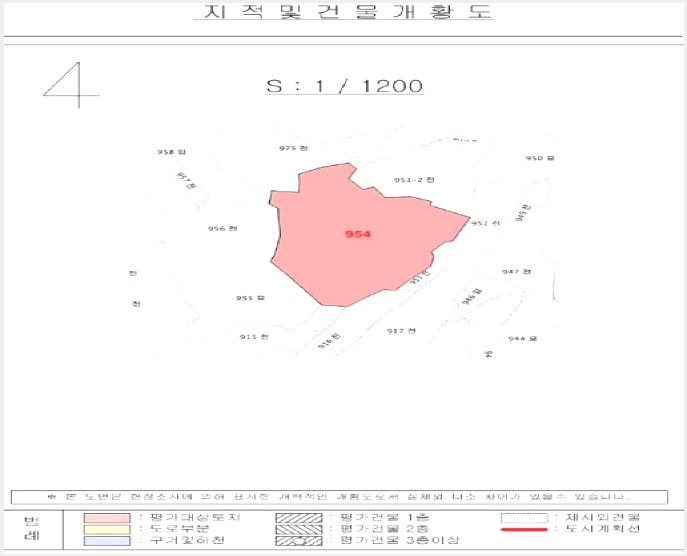The image size is (687, 556).
Task: Click the pink 평가대상토지 legend swatch
Action: [107, 518]
